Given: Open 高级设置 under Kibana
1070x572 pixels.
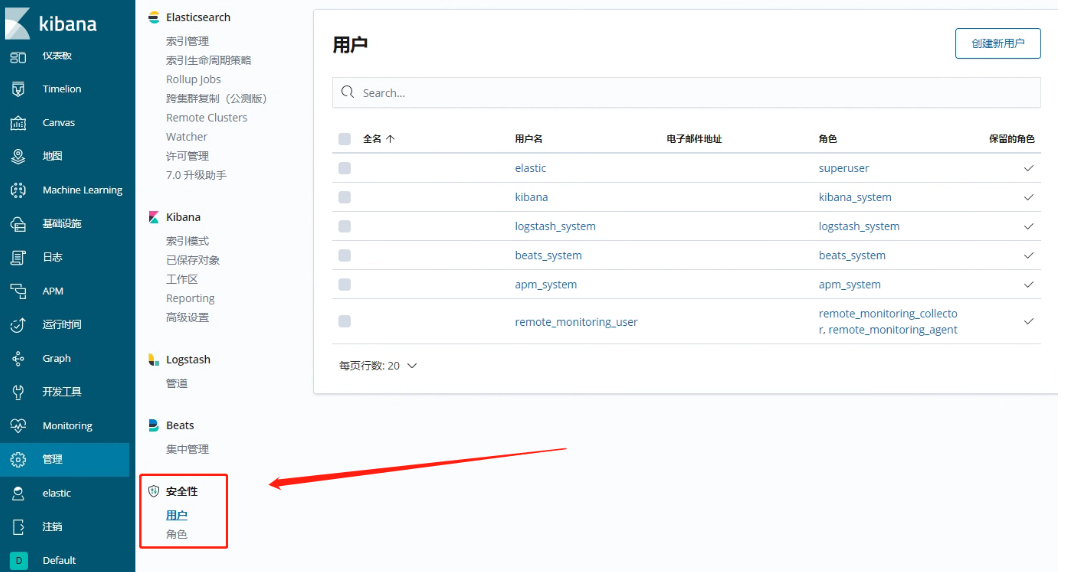Looking at the screenshot, I should [x=187, y=317].
